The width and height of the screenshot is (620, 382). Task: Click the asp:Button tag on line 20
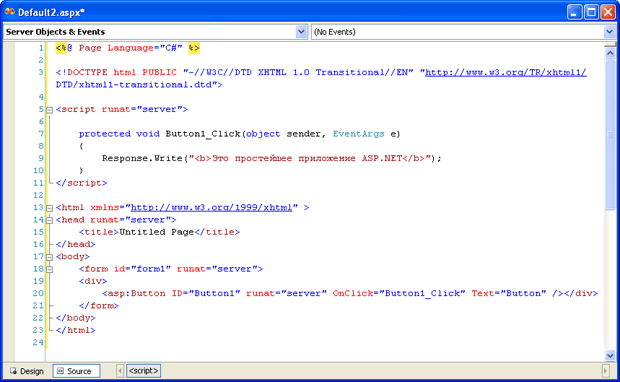134,293
